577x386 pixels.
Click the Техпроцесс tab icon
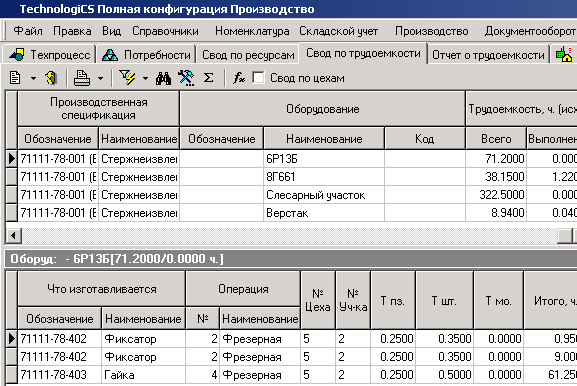coord(17,55)
